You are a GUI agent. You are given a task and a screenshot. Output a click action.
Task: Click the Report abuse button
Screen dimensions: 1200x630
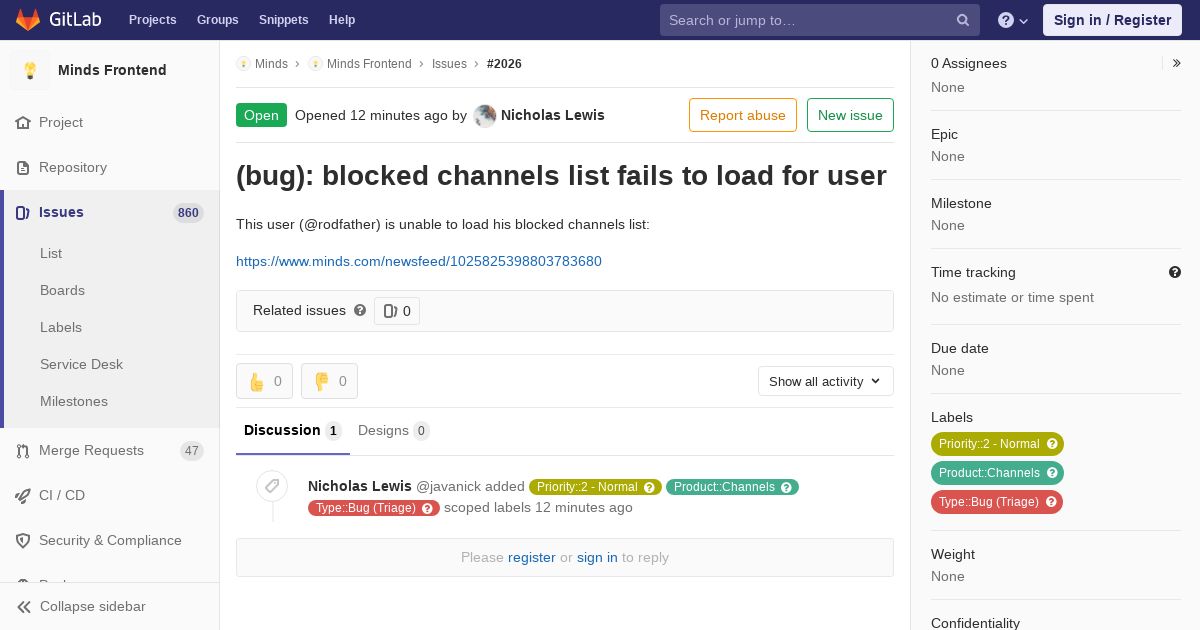coord(743,115)
